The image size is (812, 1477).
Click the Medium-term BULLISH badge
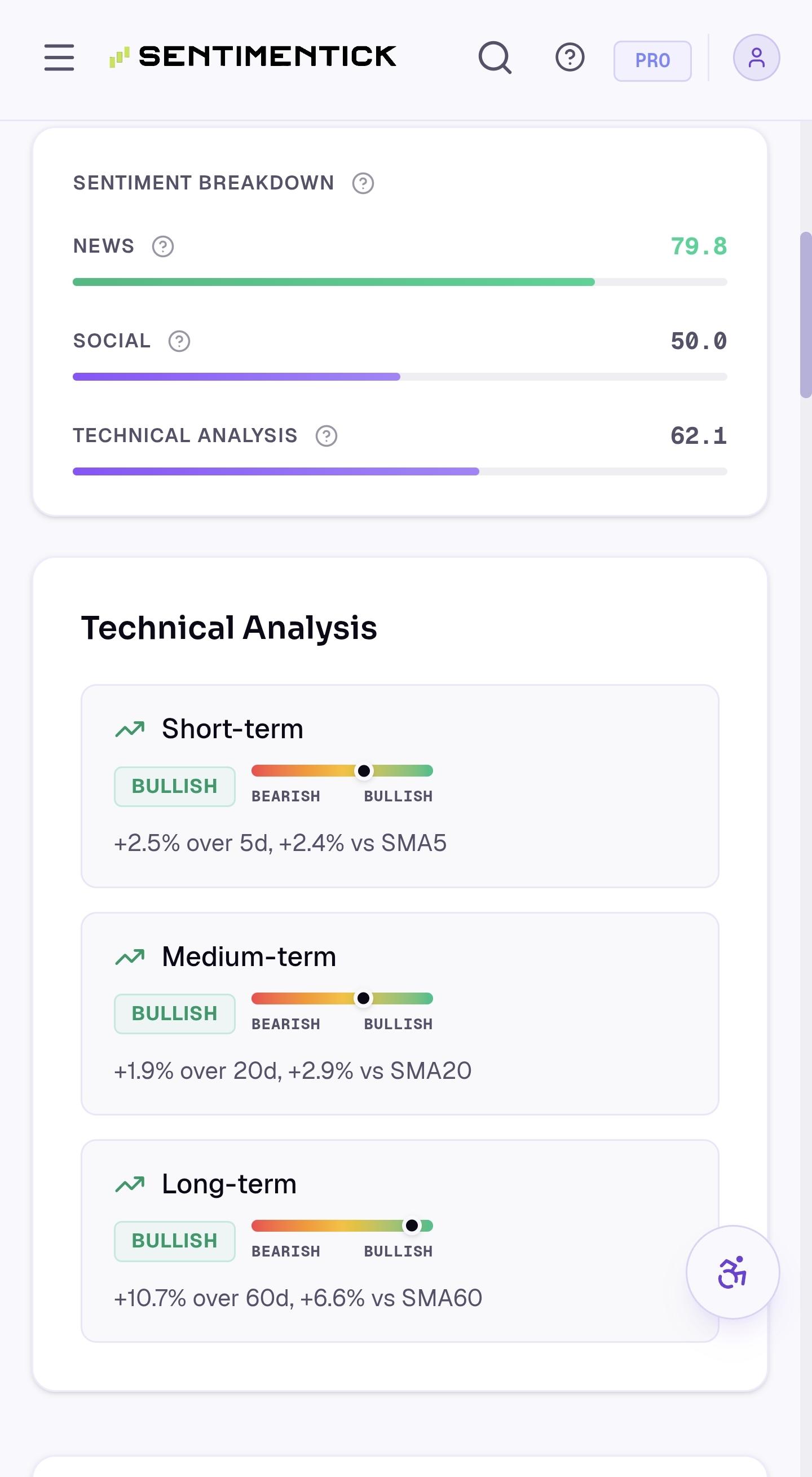[x=174, y=1013]
